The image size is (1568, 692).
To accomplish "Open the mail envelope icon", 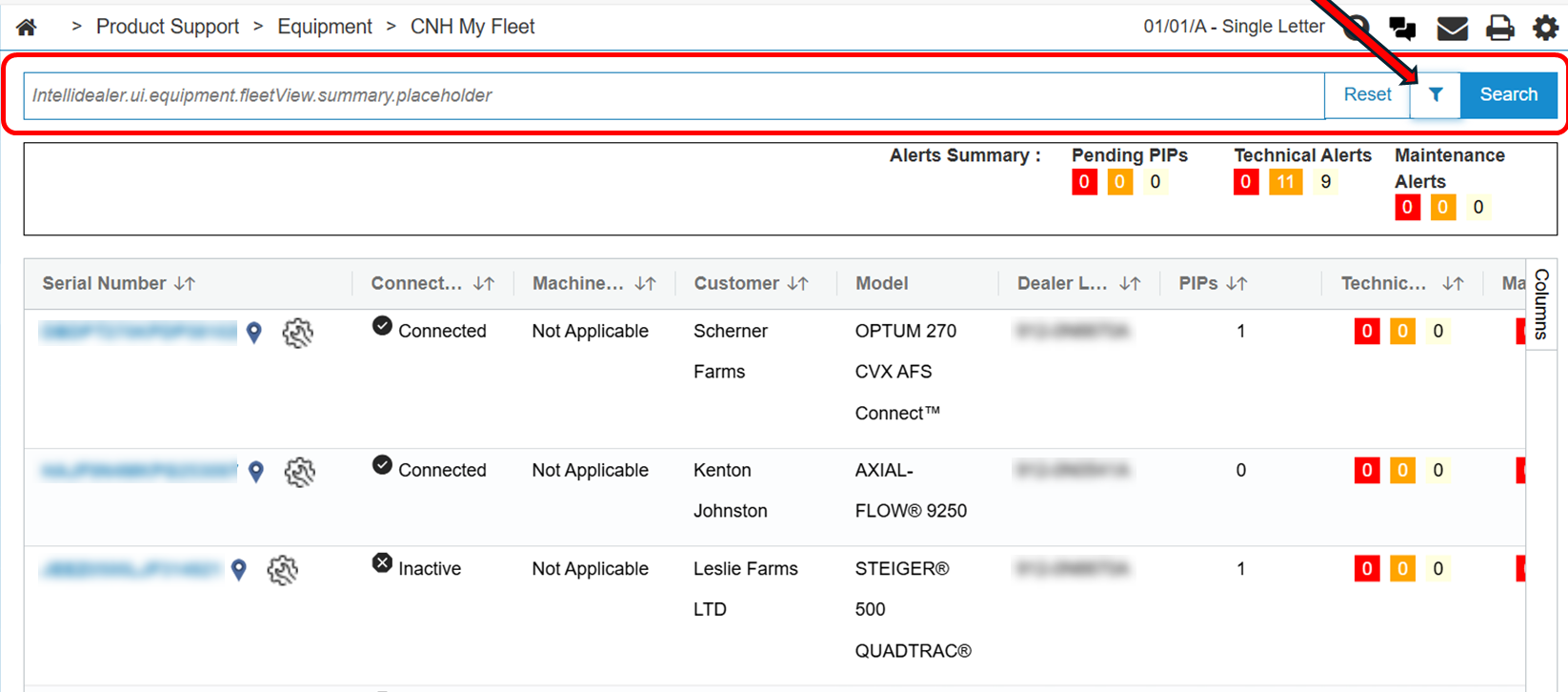I will (1452, 29).
